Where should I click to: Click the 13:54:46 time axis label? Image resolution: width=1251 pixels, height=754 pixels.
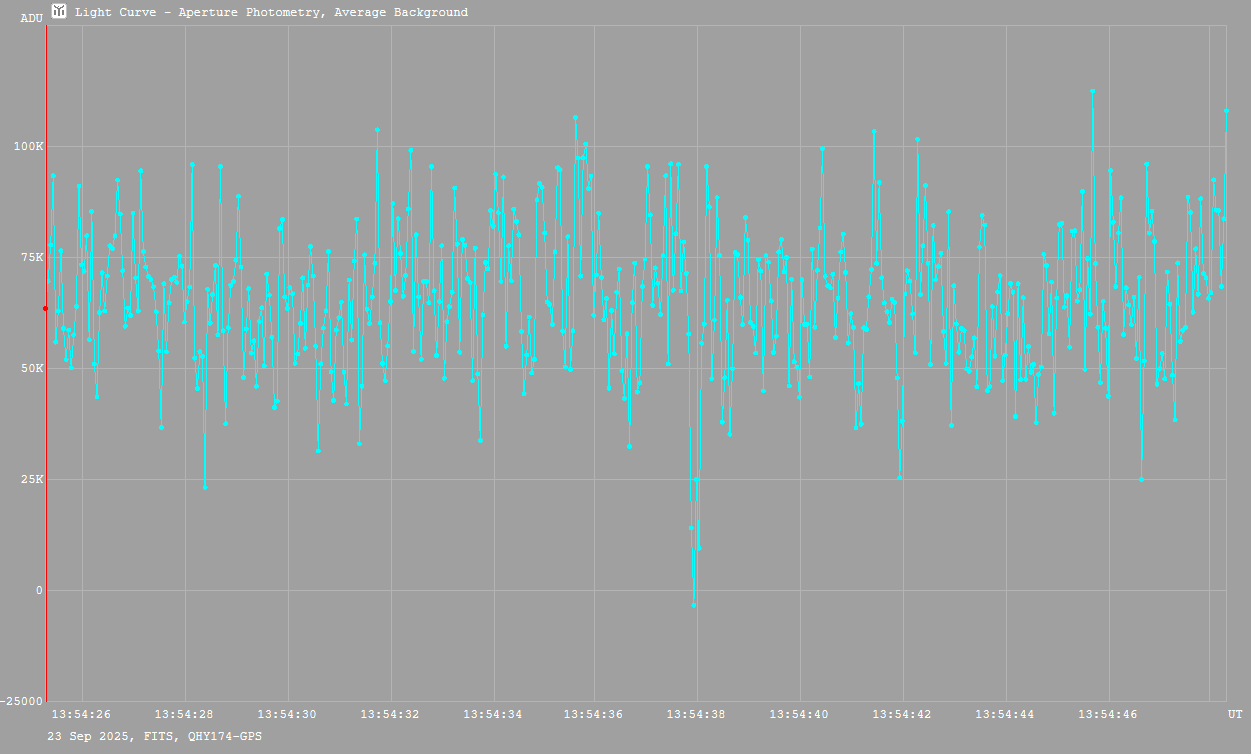(1108, 715)
